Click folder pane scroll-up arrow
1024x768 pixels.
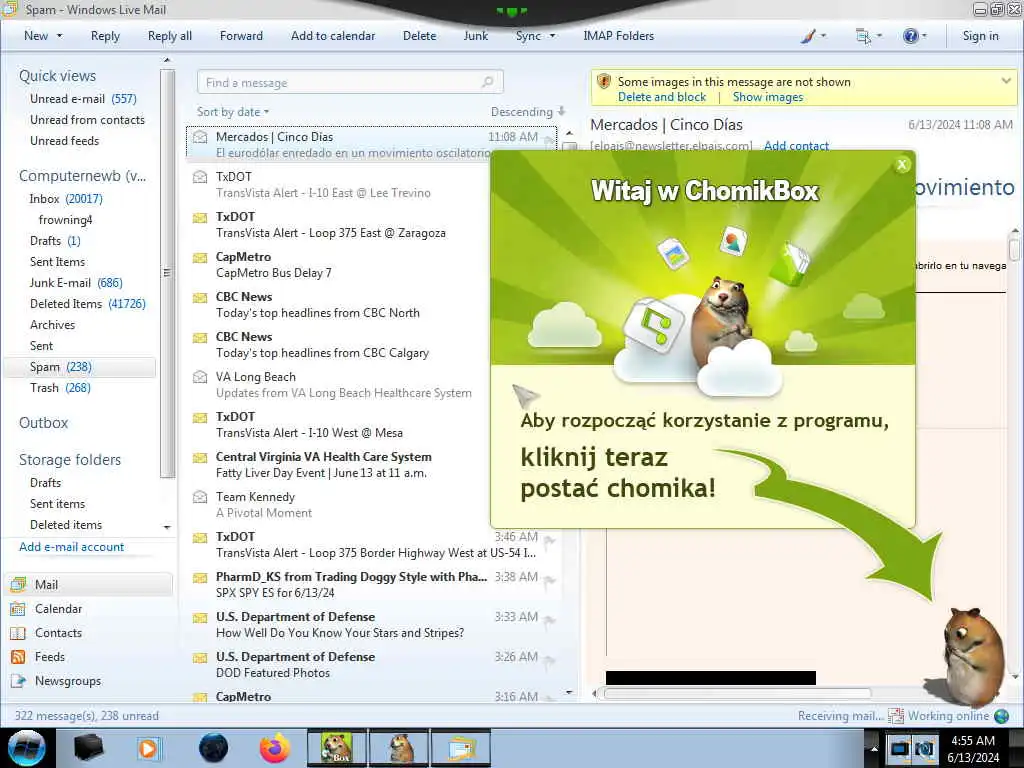pyautogui.click(x=167, y=60)
